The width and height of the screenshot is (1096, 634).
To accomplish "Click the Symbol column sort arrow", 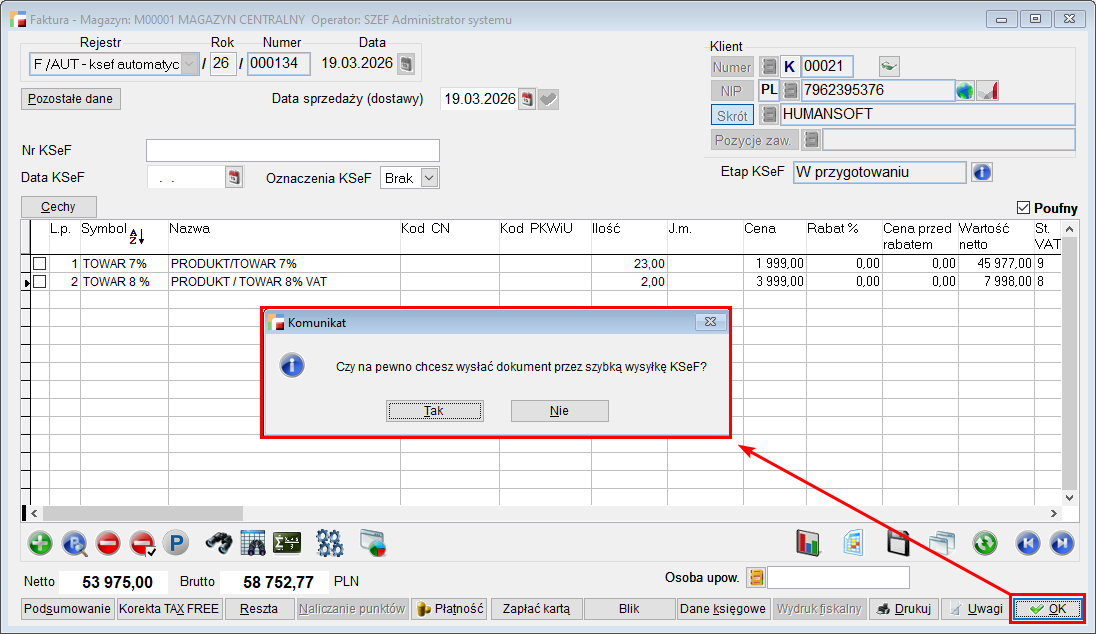I will click(x=137, y=237).
